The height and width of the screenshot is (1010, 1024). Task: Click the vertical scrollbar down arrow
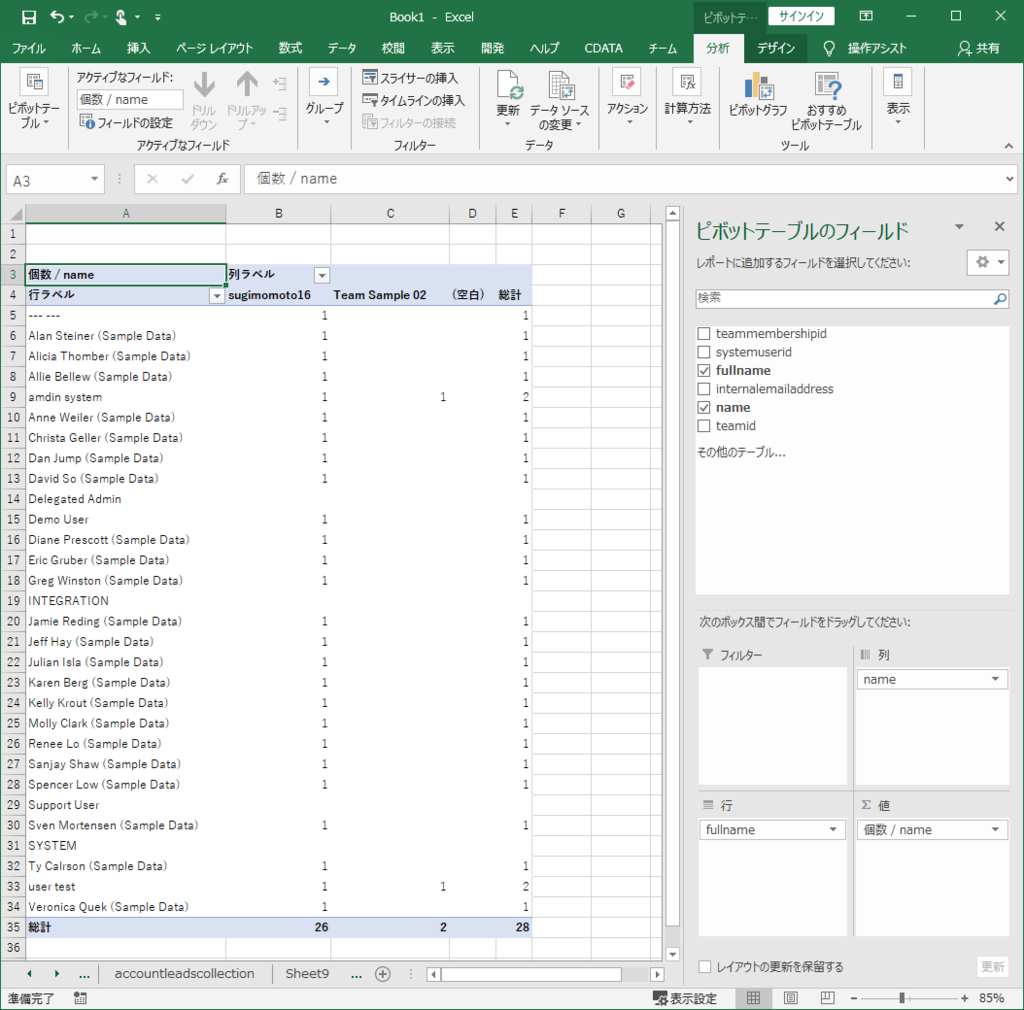tap(673, 954)
